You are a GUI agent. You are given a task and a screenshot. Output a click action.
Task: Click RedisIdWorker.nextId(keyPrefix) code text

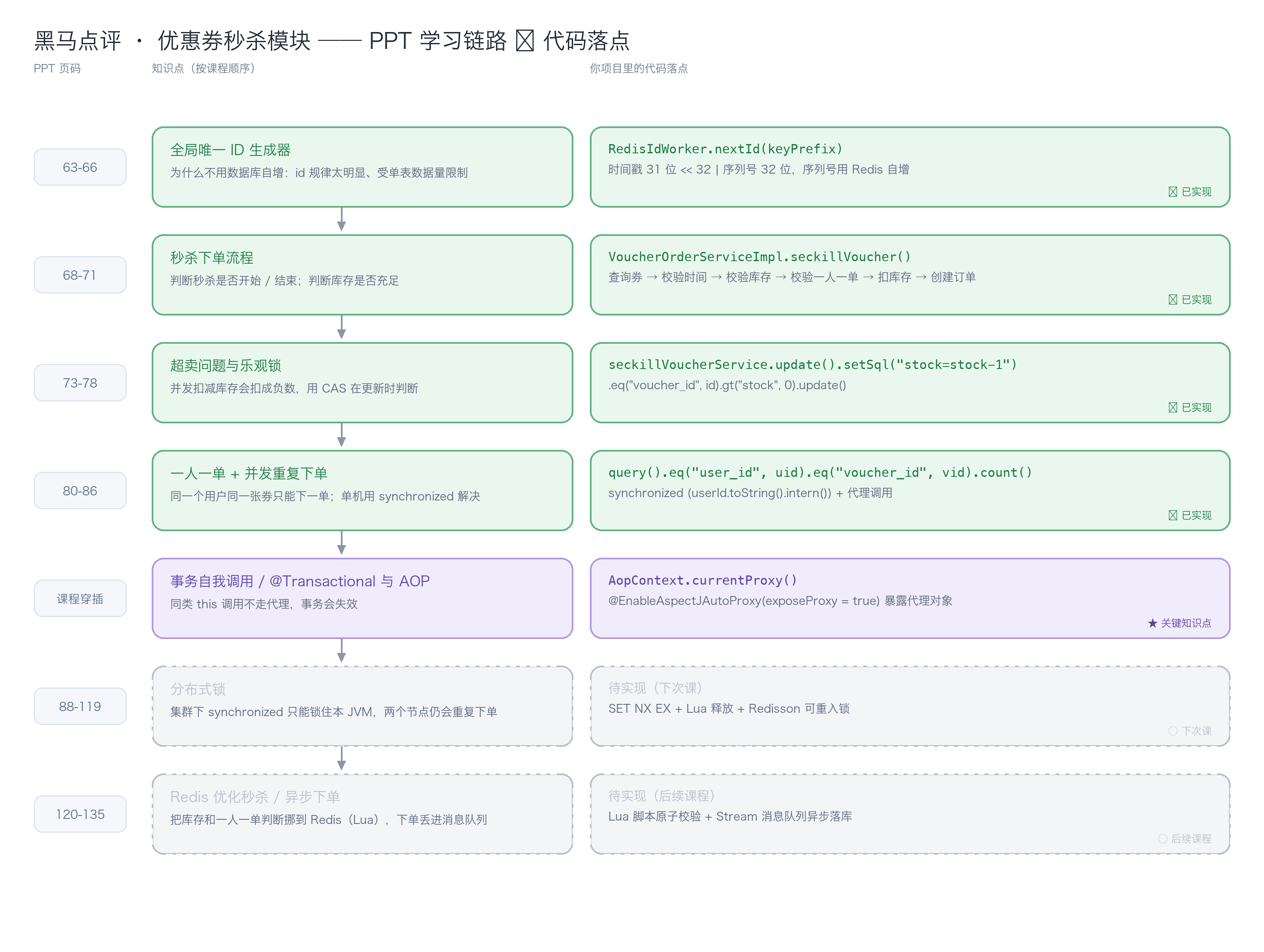(725, 149)
